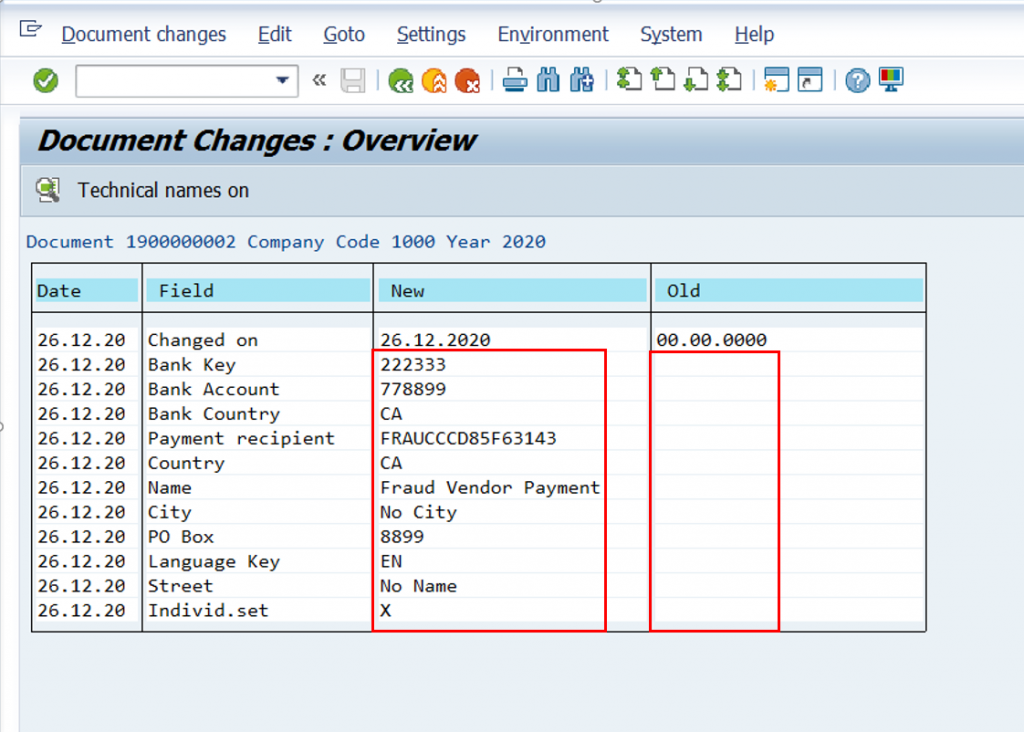Select the Field column header
The image size is (1024, 732).
pos(258,291)
